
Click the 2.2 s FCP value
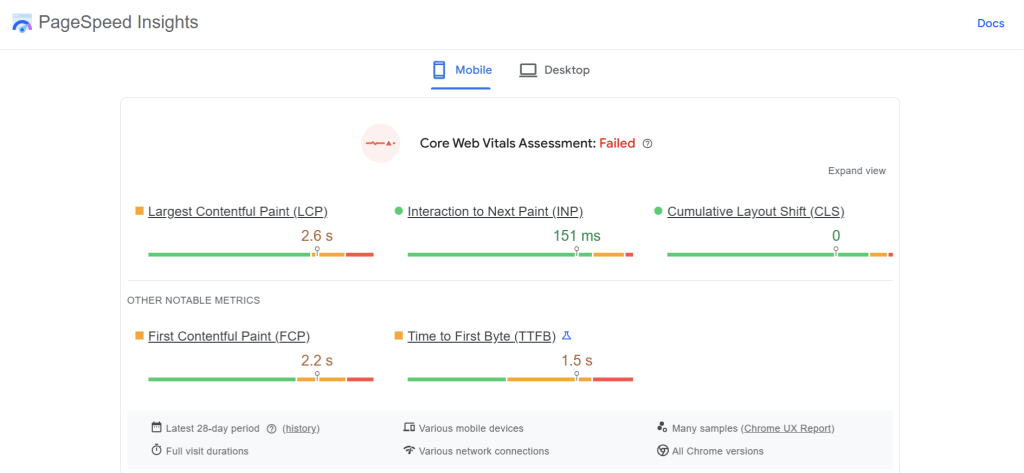[317, 360]
